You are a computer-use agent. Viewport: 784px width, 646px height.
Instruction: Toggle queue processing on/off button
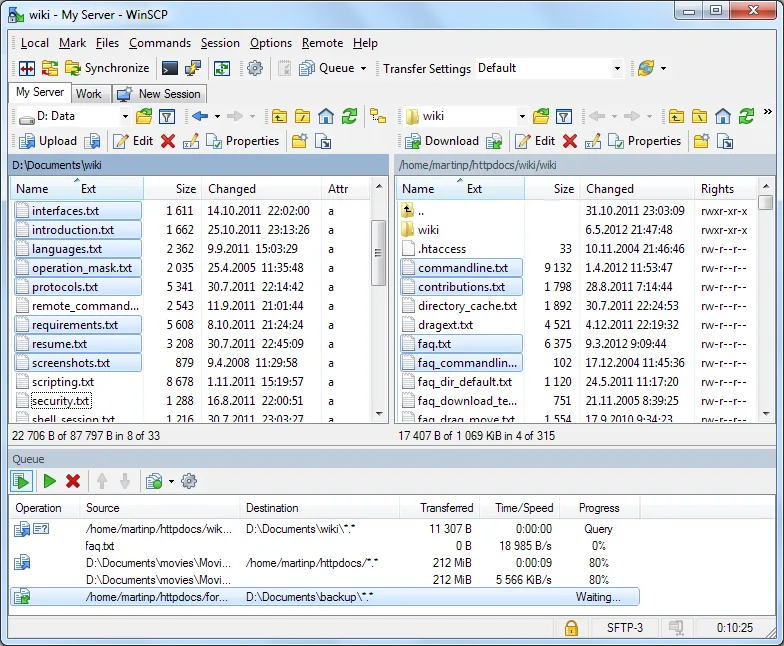click(x=22, y=482)
